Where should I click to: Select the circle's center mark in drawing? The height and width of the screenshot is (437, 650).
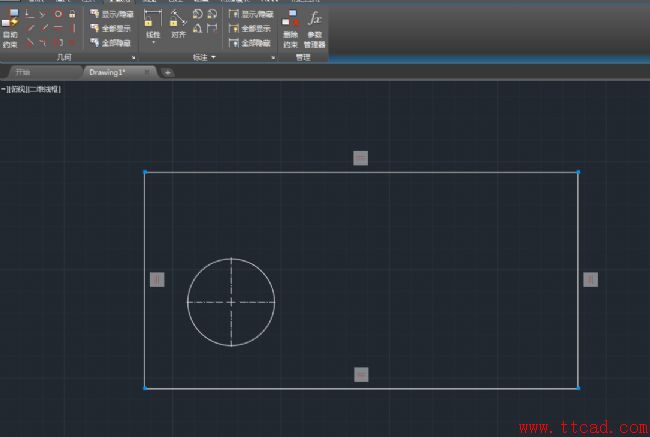coord(231,302)
